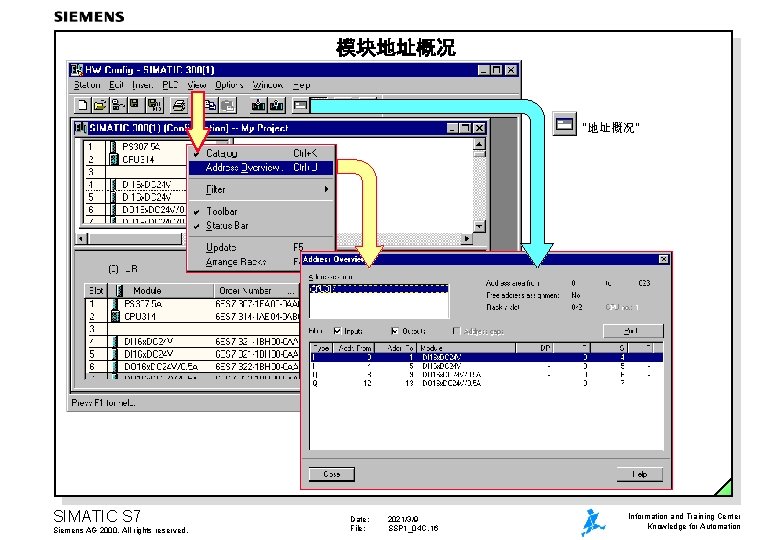Click the Open station online icon beside Open
The width and height of the screenshot is (780, 540).
tap(117, 105)
